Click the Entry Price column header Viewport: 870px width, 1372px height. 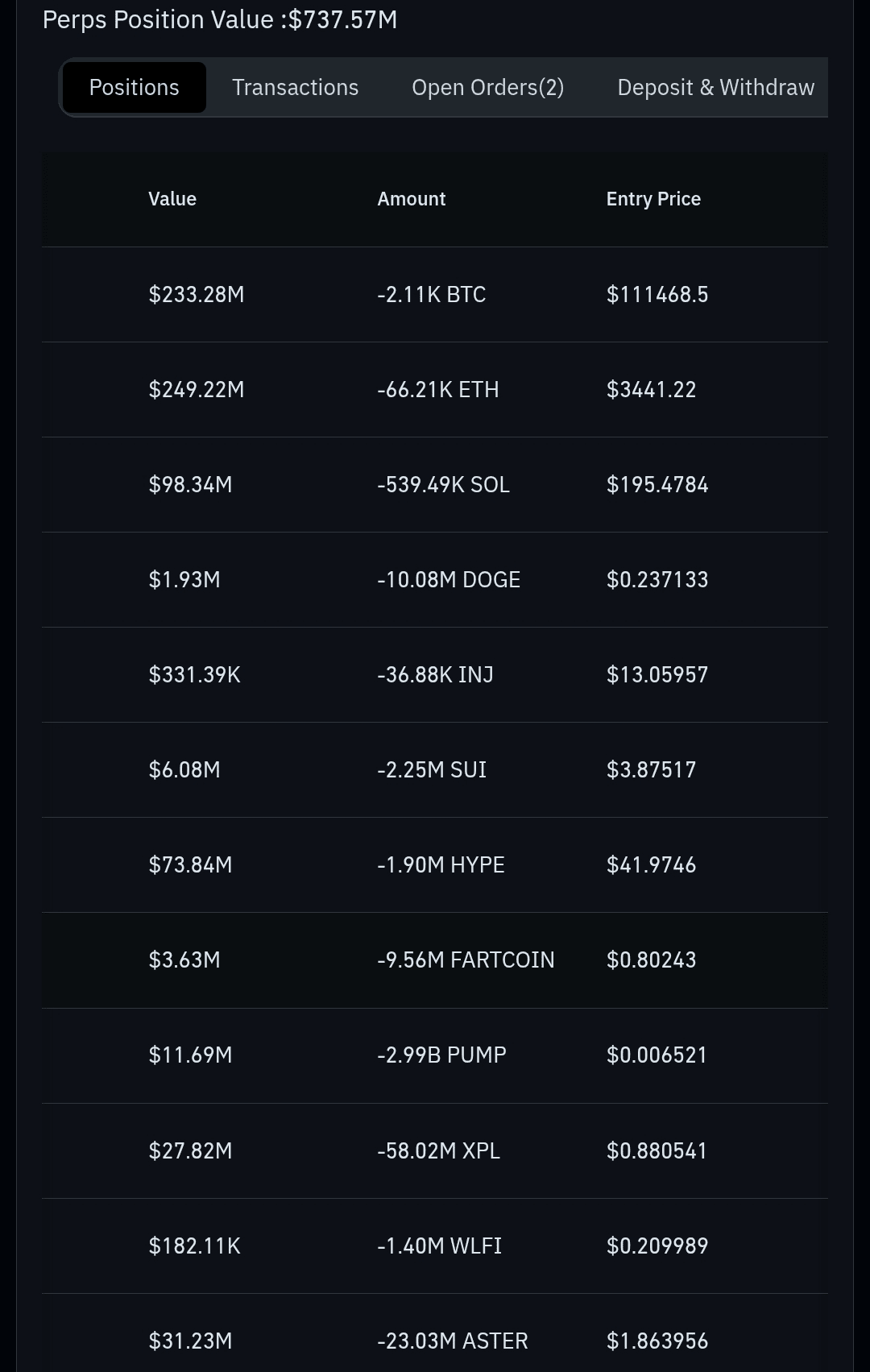653,199
